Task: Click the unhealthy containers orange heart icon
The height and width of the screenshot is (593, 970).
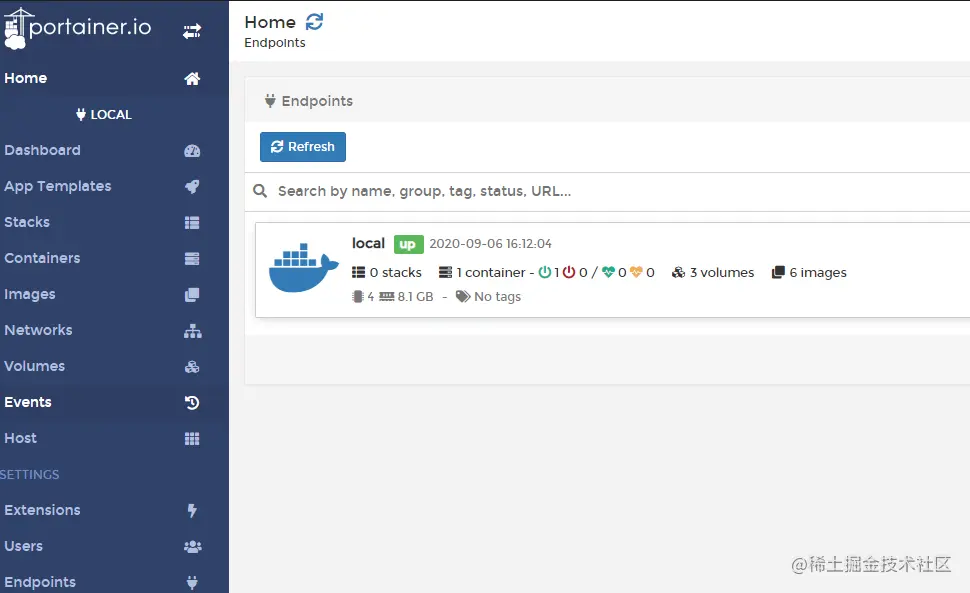Action: 636,272
